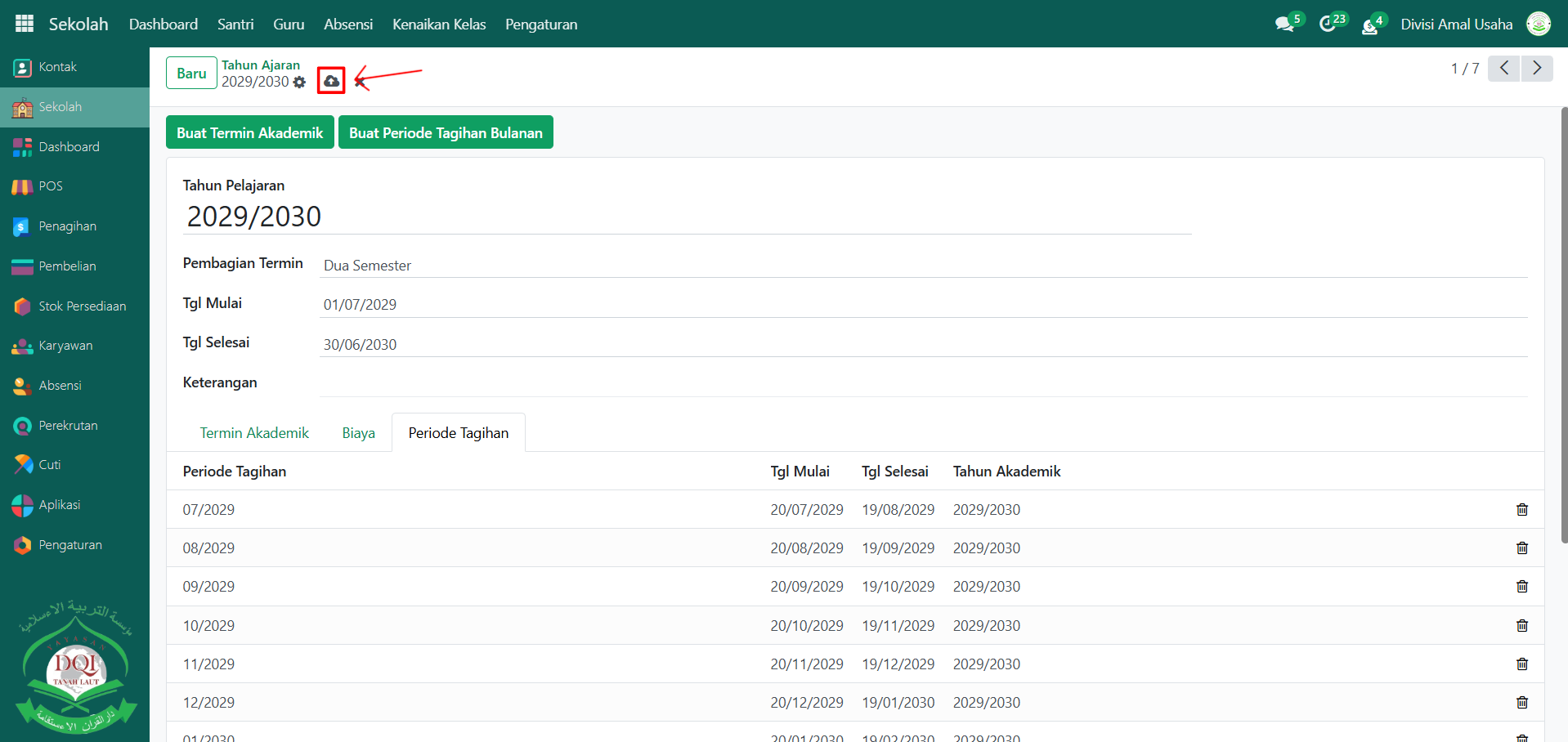Open the chat messages icon
The width and height of the screenshot is (1568, 742).
pyautogui.click(x=1284, y=25)
